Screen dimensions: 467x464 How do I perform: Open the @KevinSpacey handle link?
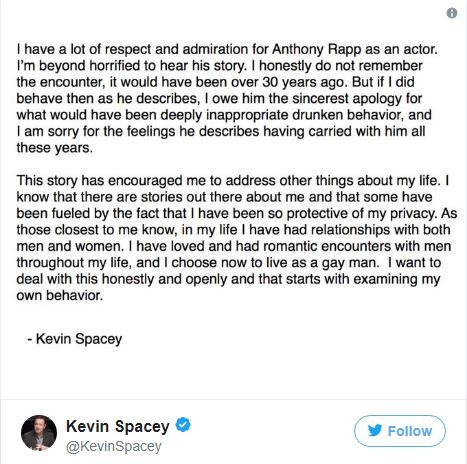114,446
